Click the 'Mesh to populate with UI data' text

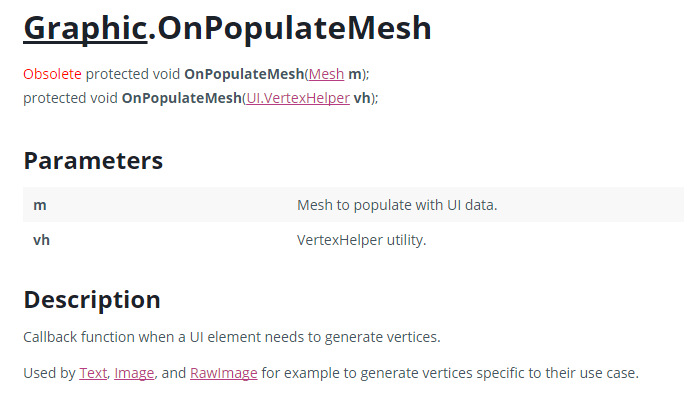(x=397, y=205)
